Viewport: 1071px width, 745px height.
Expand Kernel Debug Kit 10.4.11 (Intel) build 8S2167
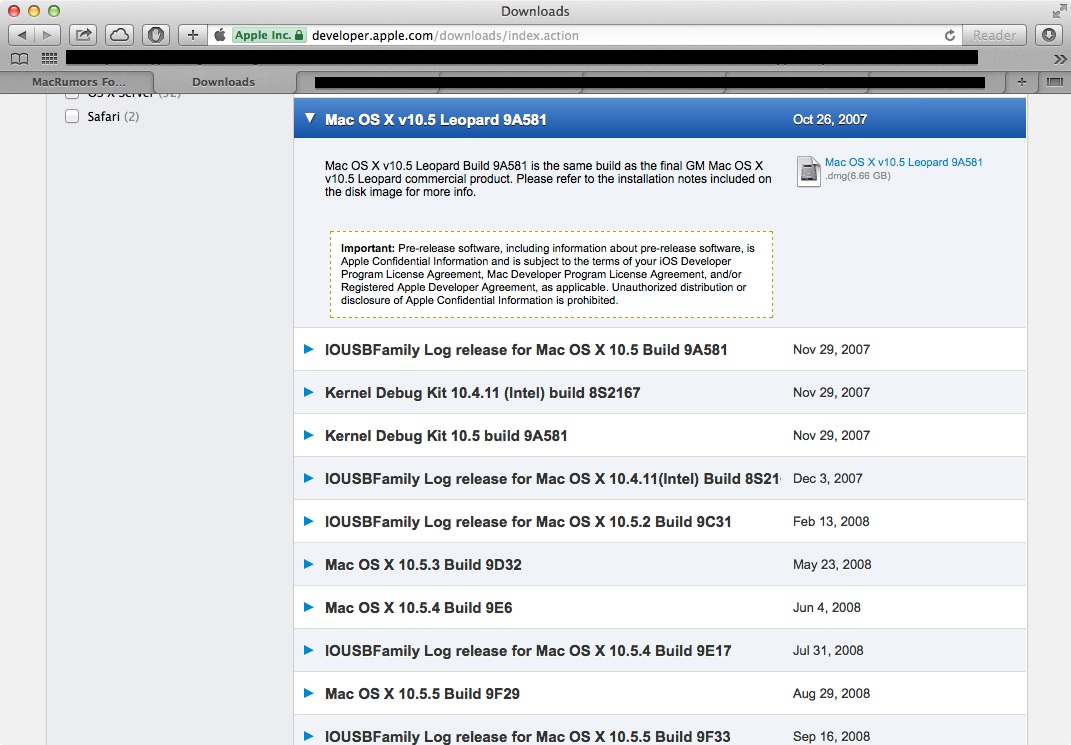coord(309,392)
